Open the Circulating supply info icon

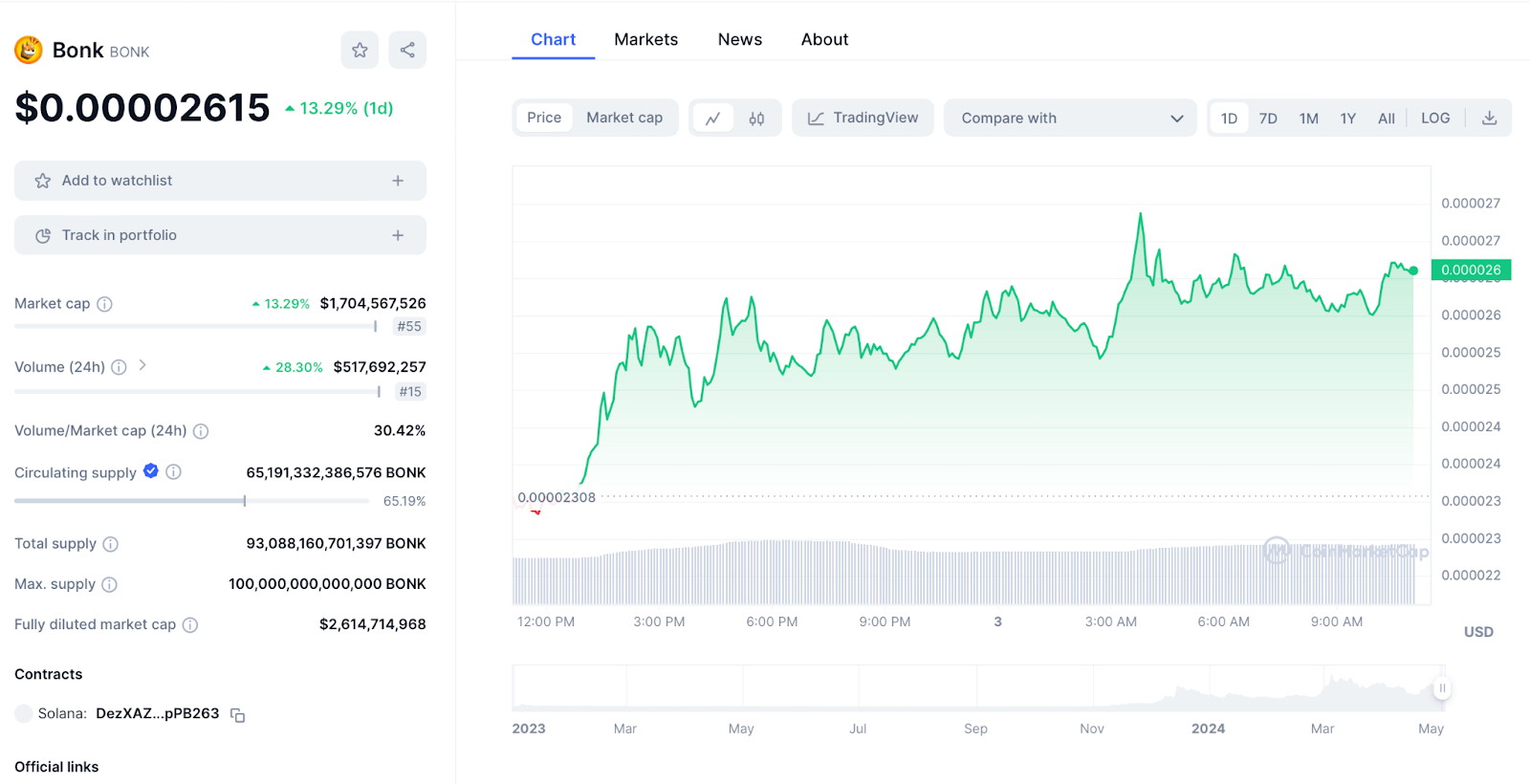coord(173,471)
